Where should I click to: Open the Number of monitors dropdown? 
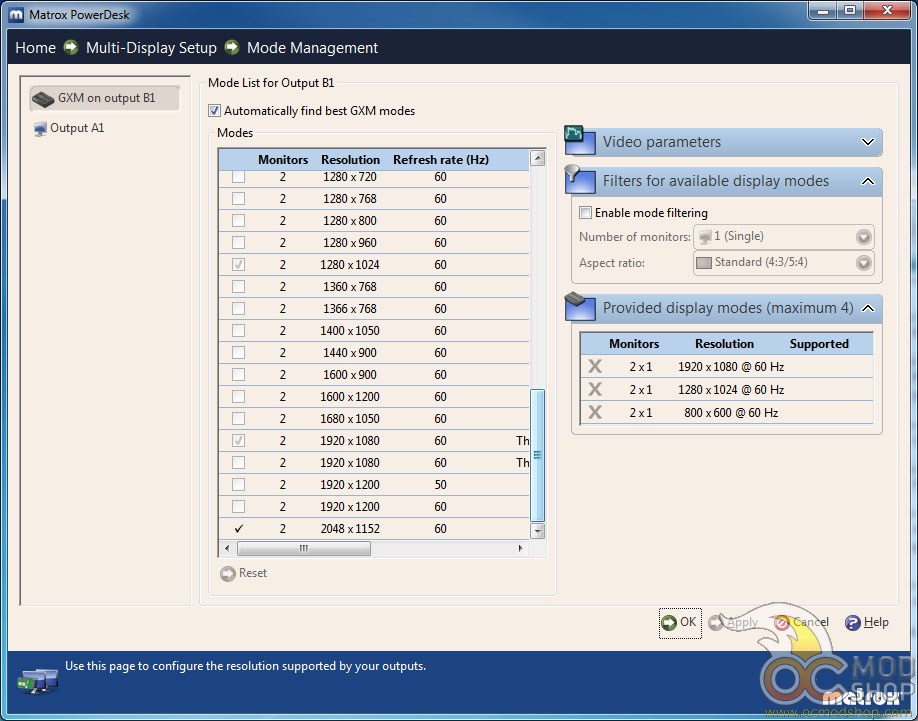[783, 236]
